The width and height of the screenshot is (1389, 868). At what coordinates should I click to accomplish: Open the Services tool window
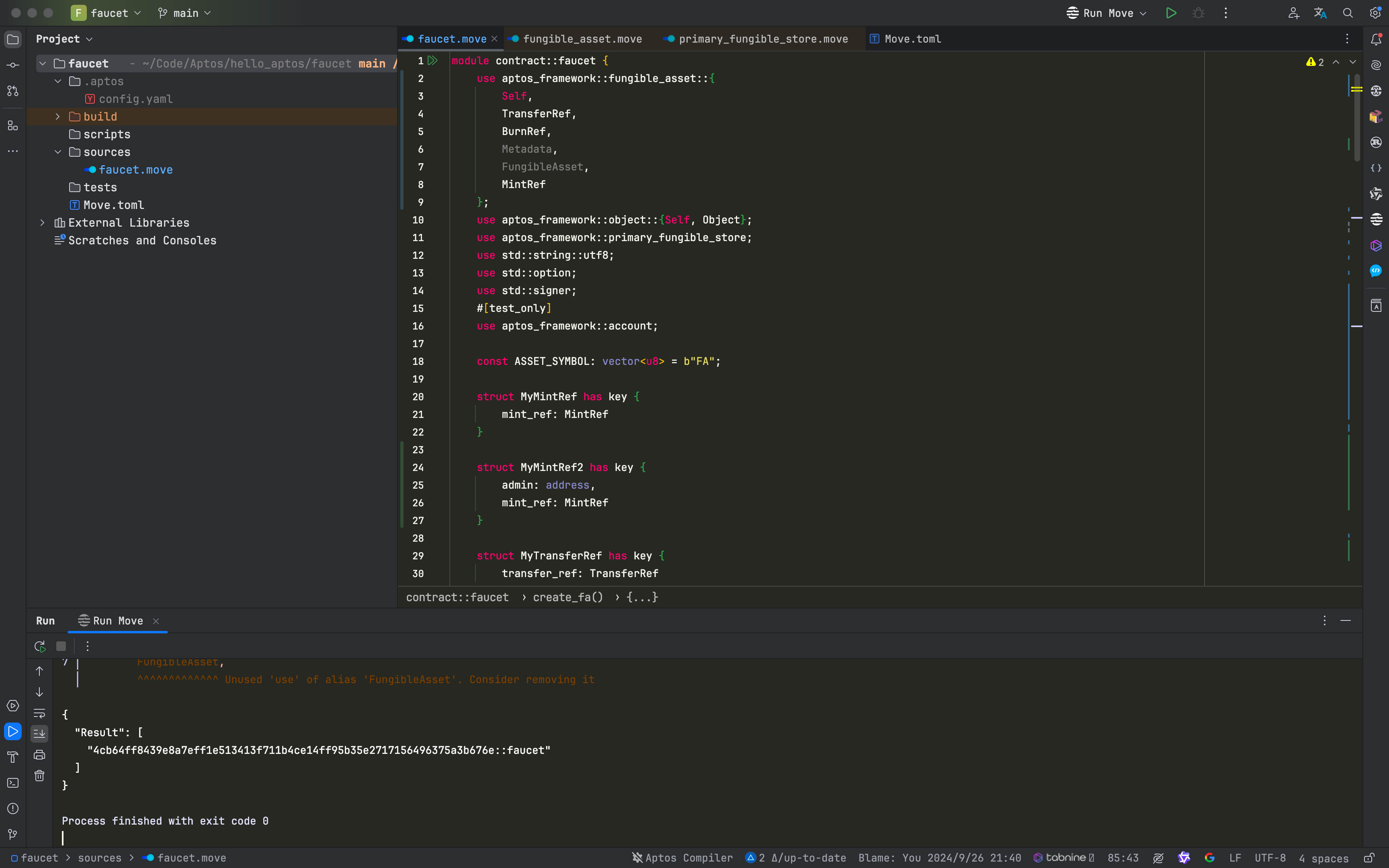tap(12, 706)
